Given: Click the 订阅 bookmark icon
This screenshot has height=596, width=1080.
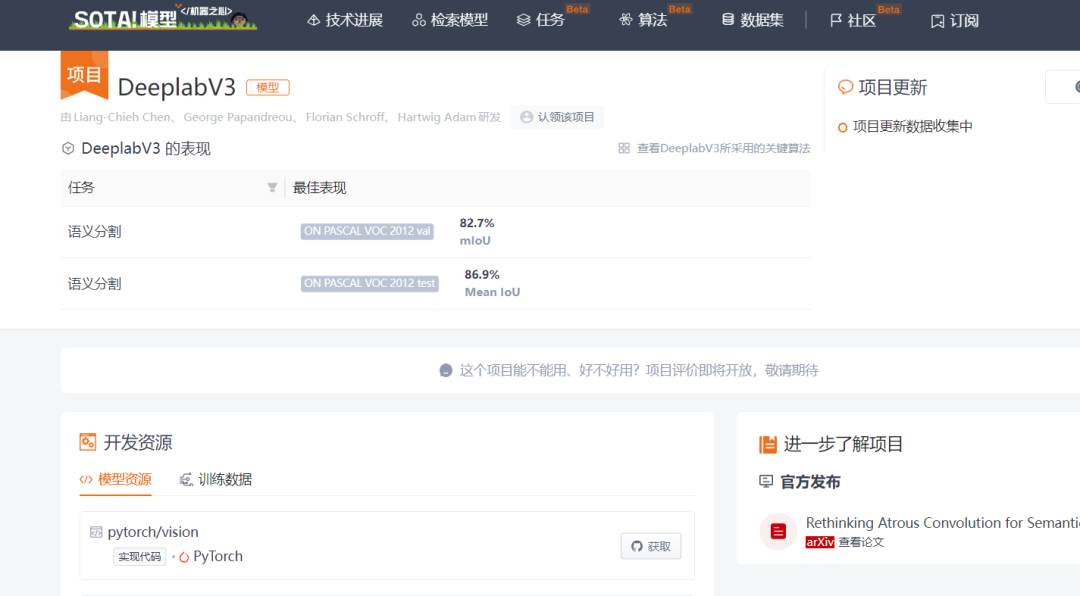Looking at the screenshot, I should click(x=936, y=19).
